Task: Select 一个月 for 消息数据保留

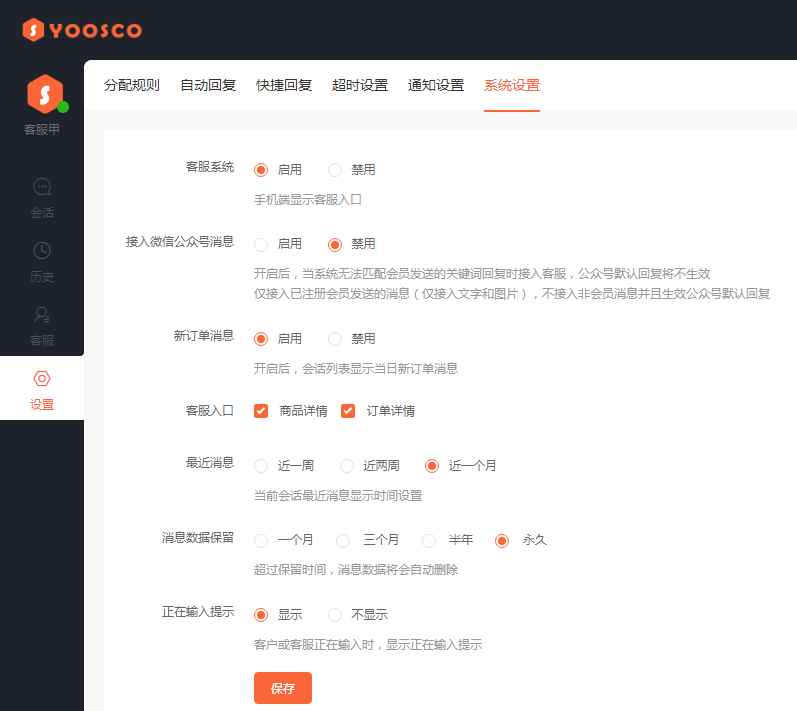Action: tap(261, 541)
